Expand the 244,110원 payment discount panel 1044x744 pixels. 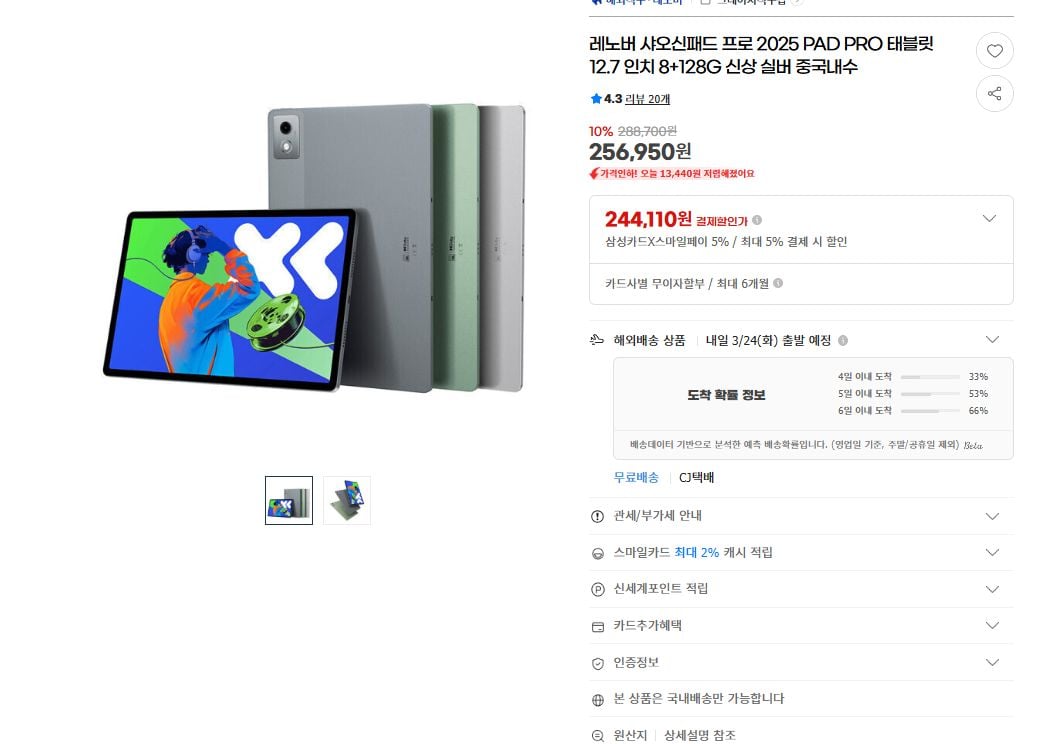click(x=989, y=218)
